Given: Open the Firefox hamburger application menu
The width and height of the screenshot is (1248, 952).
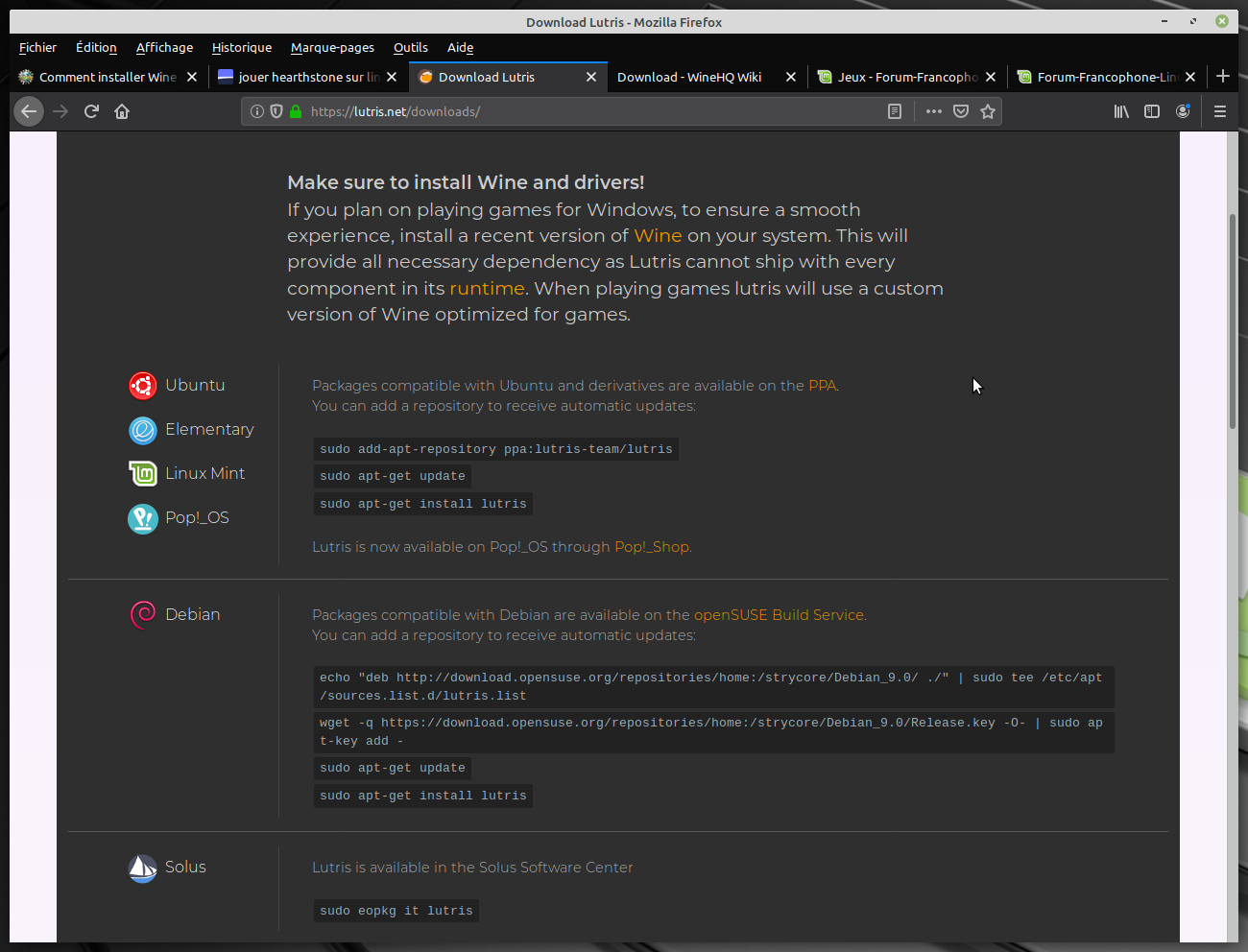Looking at the screenshot, I should [x=1220, y=111].
